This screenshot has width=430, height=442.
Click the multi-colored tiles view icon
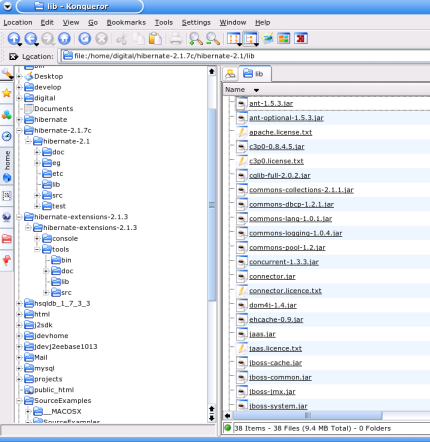click(284, 38)
